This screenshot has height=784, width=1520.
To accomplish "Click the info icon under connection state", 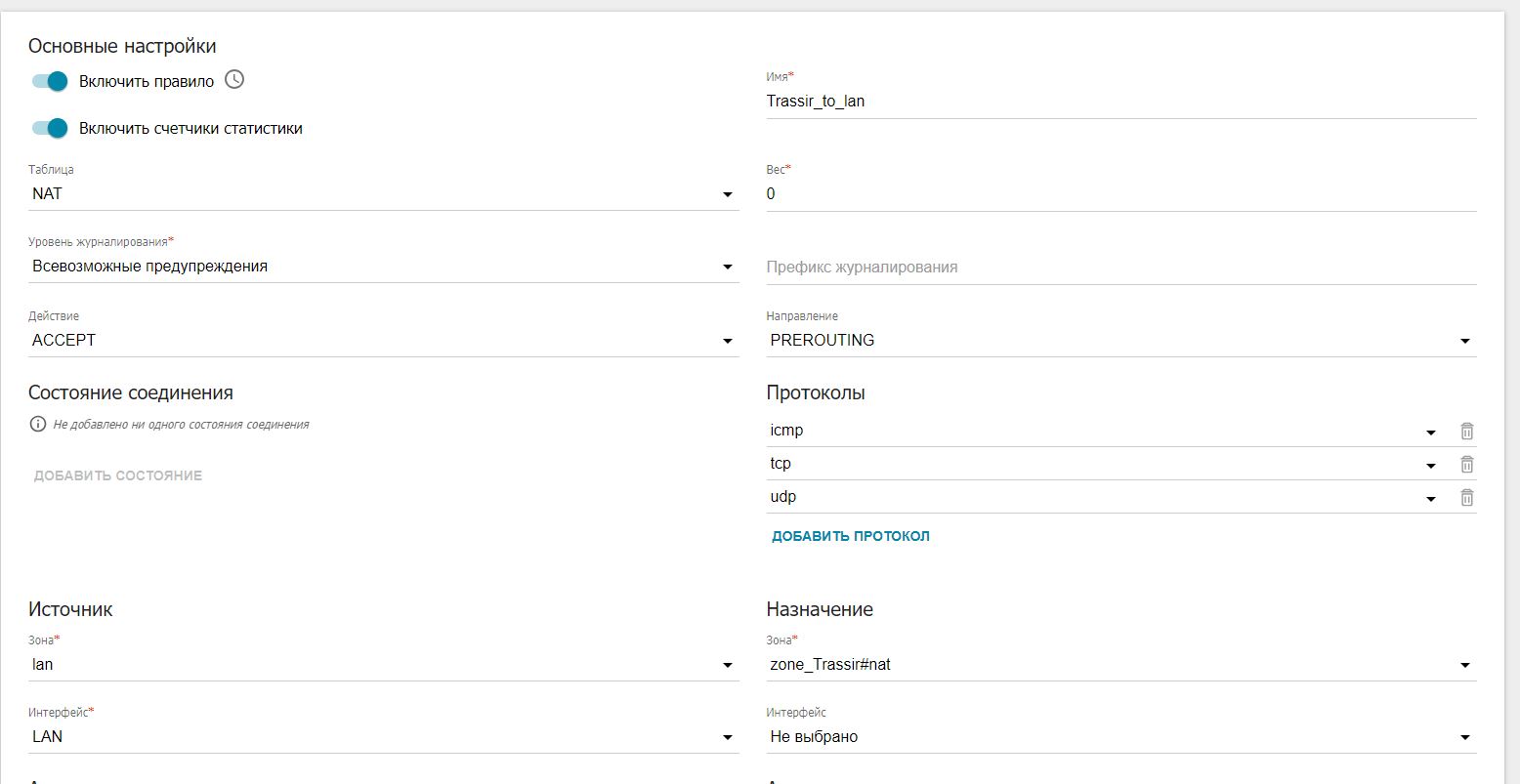I will [x=38, y=425].
